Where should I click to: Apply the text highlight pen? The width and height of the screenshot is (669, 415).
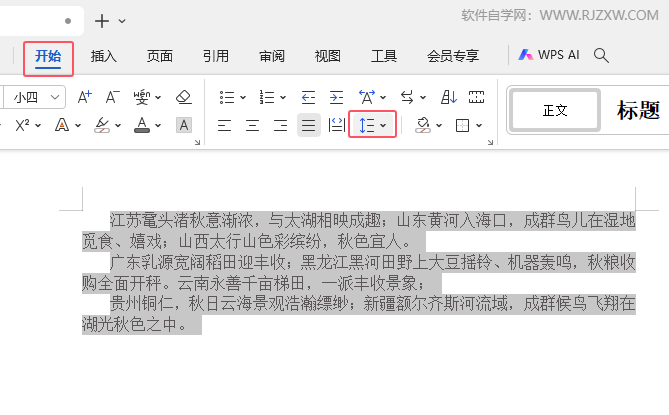pyautogui.click(x=102, y=125)
